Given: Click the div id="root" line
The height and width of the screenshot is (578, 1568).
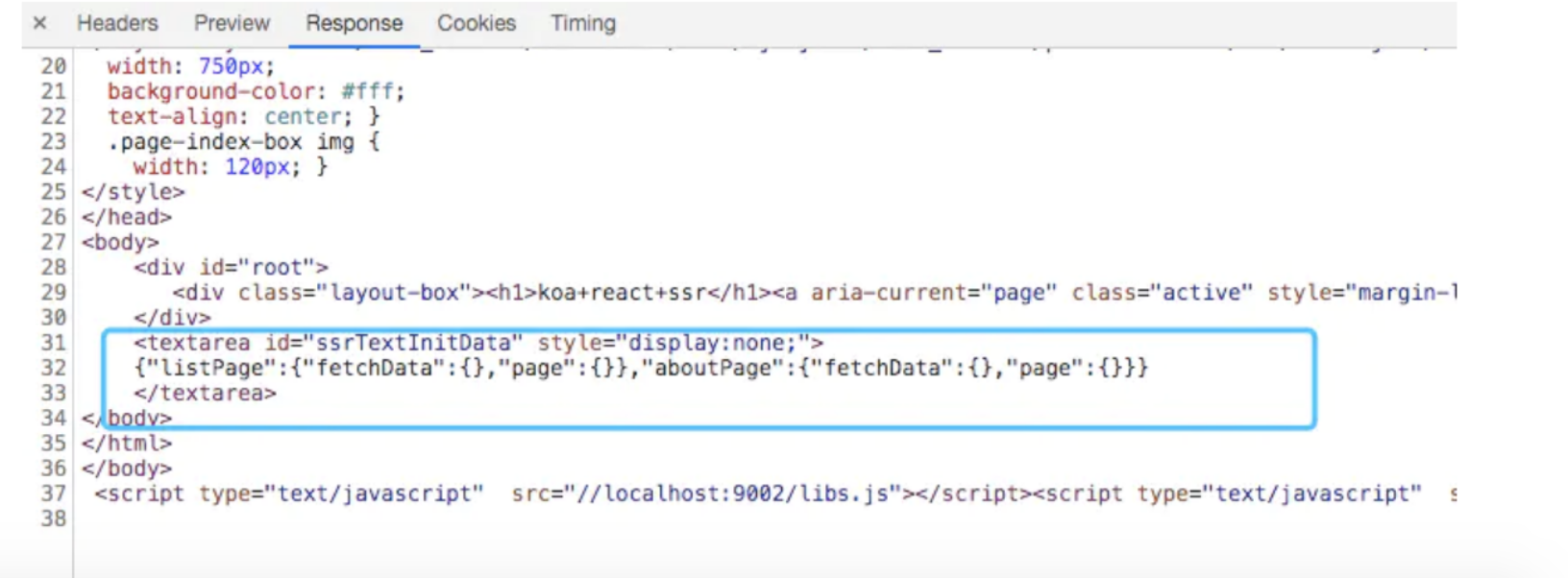Looking at the screenshot, I should [231, 267].
